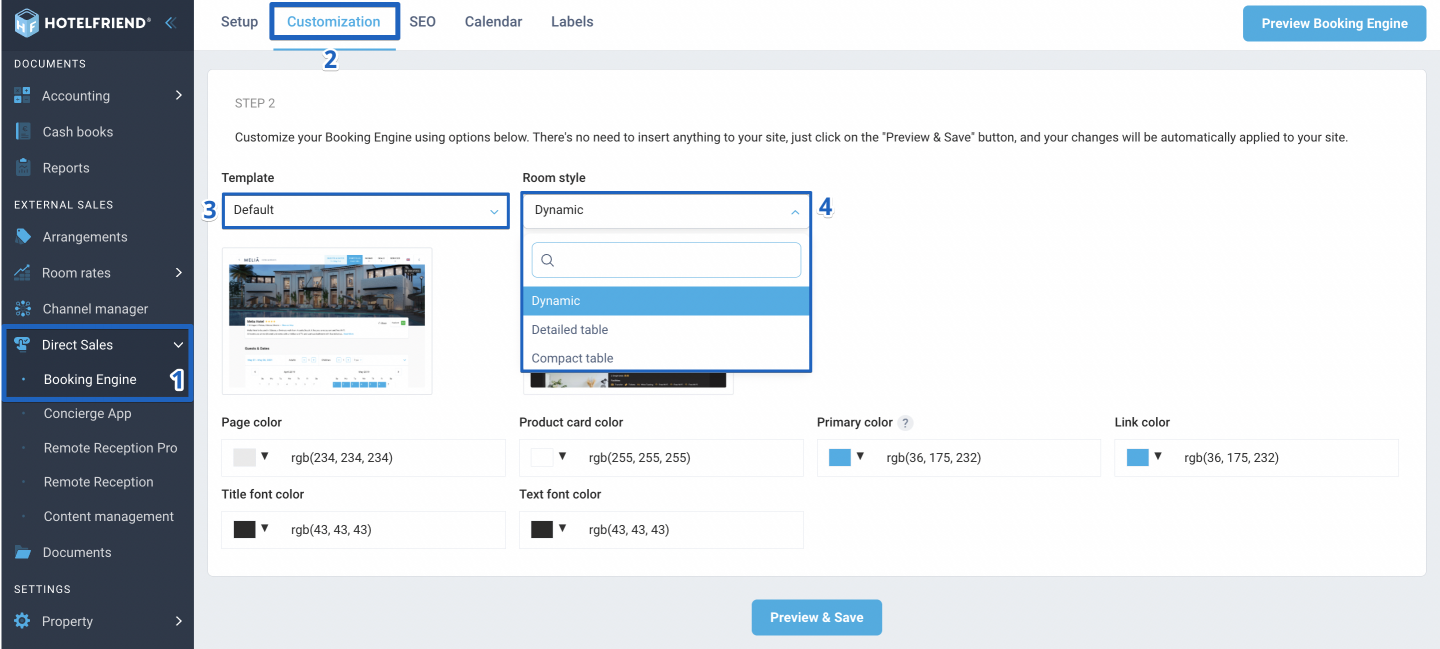1440x649 pixels.
Task: Open Product card color picker arrow
Action: [x=563, y=457]
